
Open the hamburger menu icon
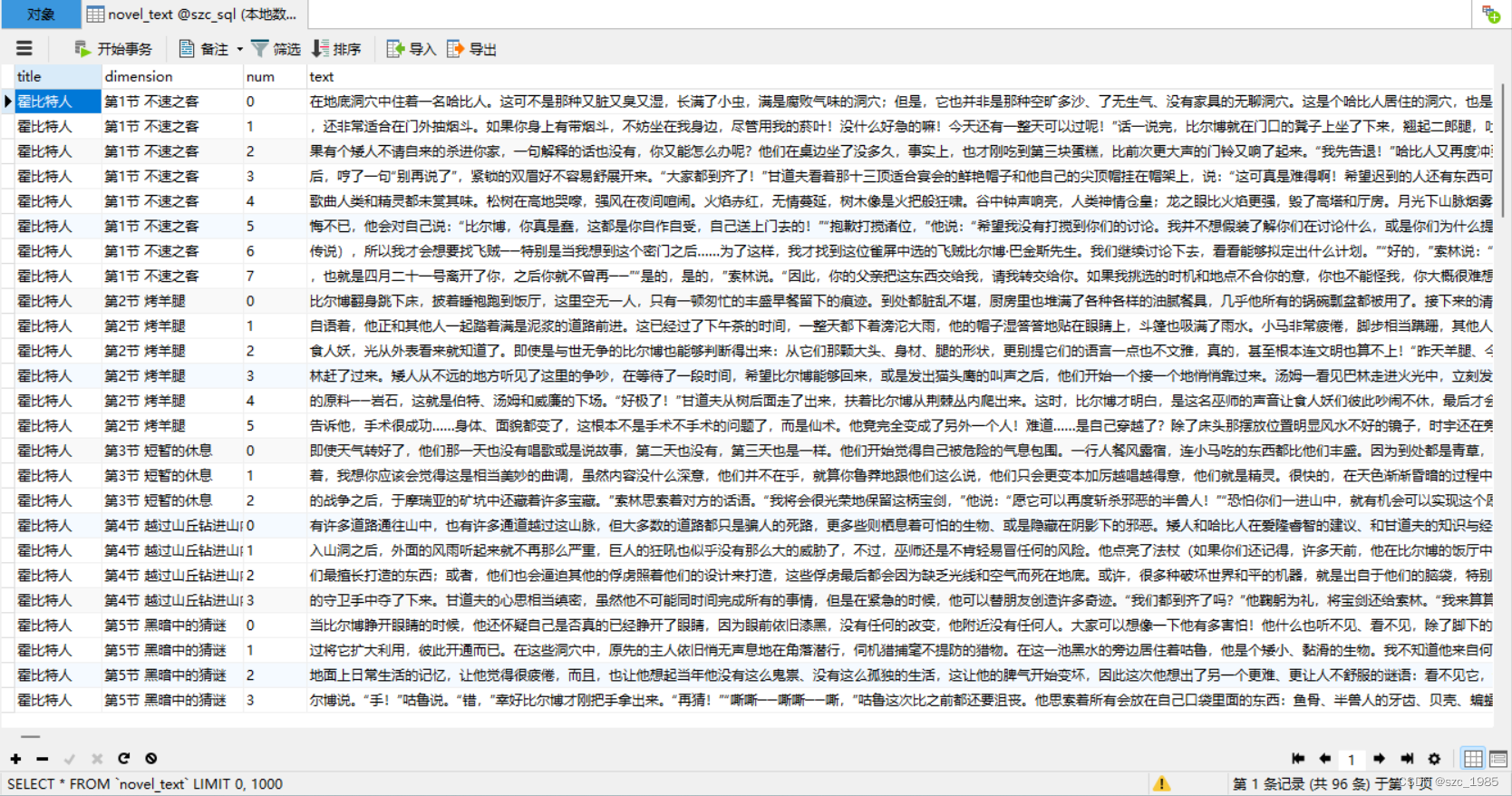pos(24,49)
